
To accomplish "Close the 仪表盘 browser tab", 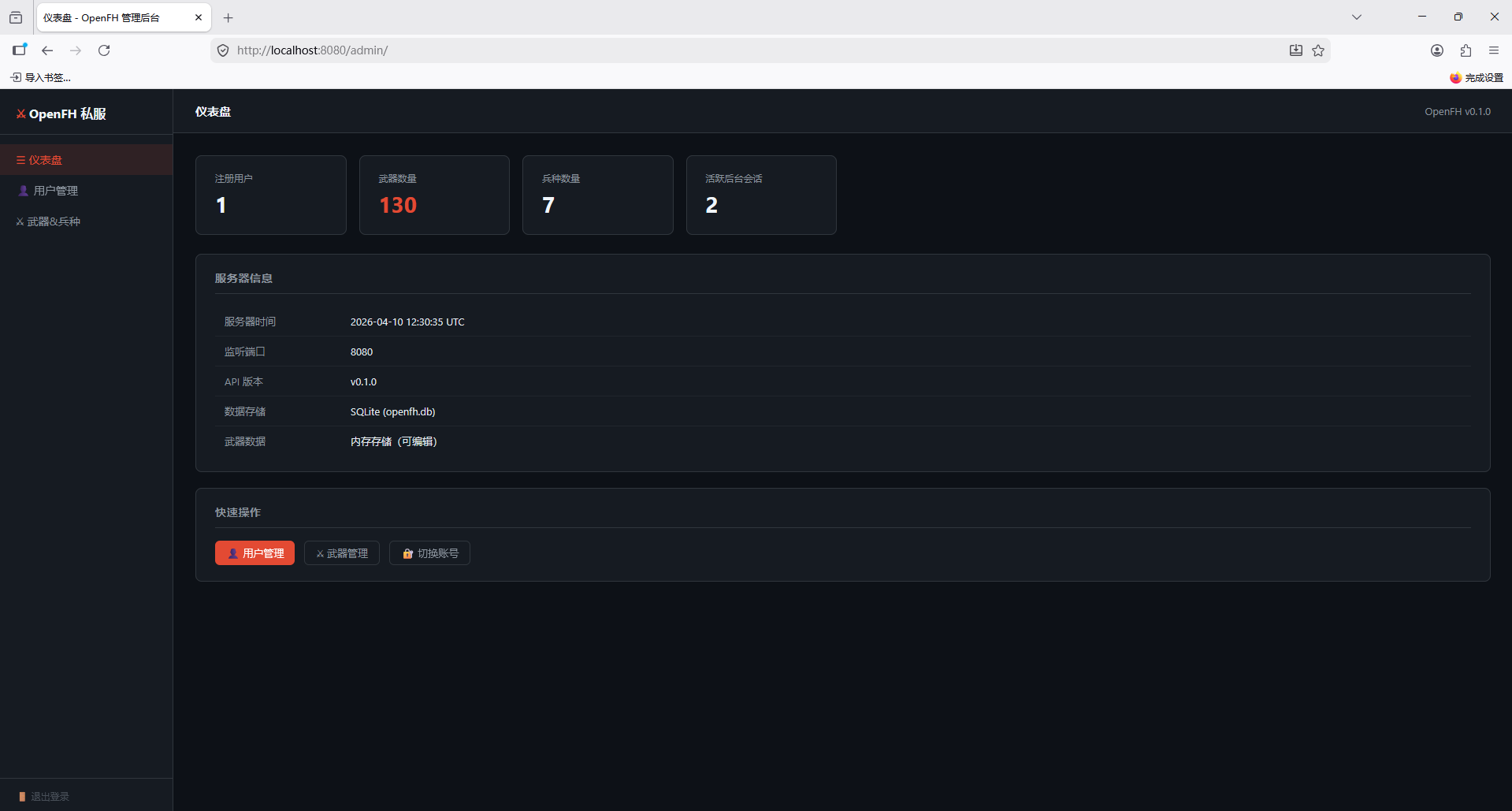I will pyautogui.click(x=199, y=17).
